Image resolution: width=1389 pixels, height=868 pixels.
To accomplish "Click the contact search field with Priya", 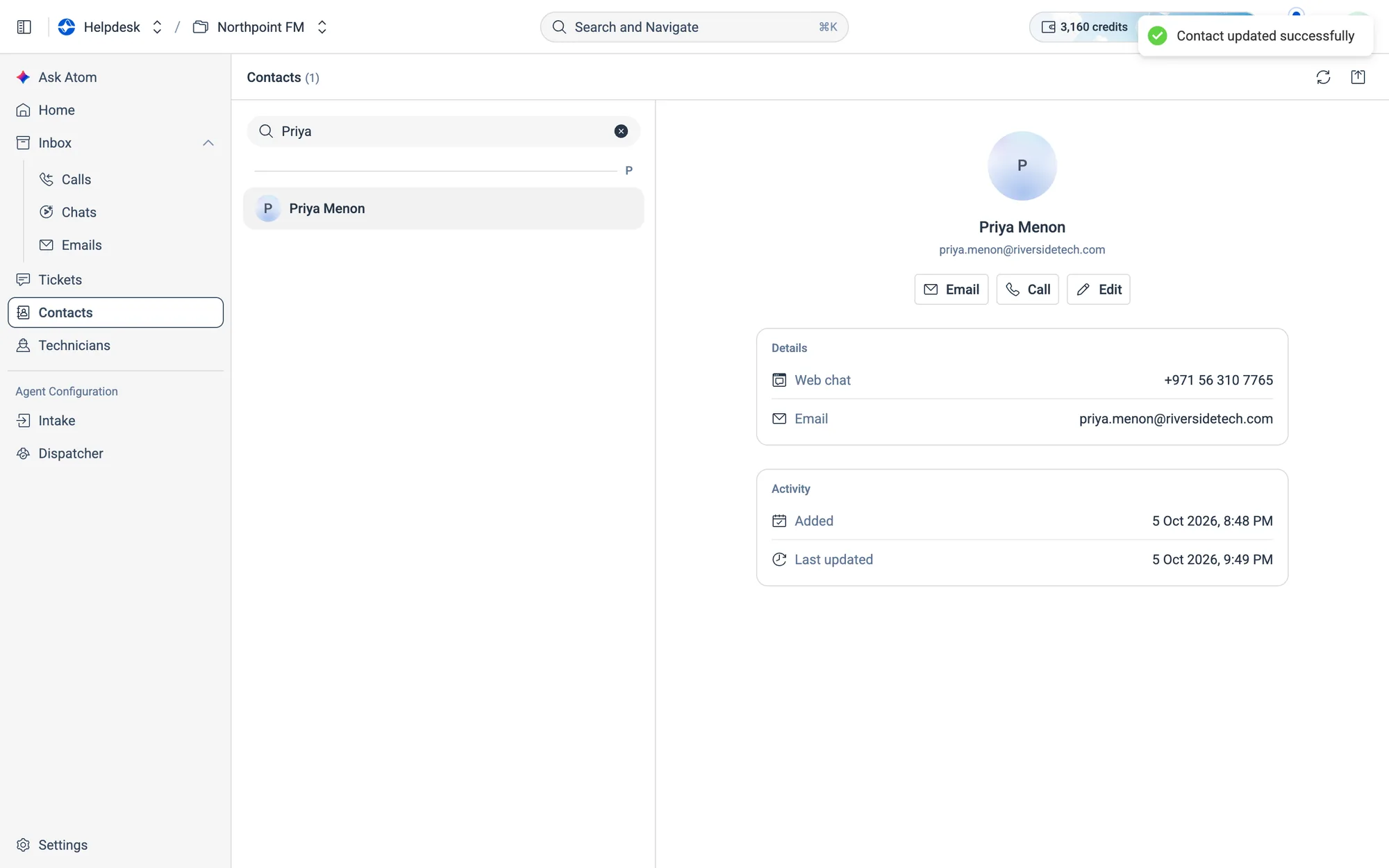I will [x=443, y=131].
